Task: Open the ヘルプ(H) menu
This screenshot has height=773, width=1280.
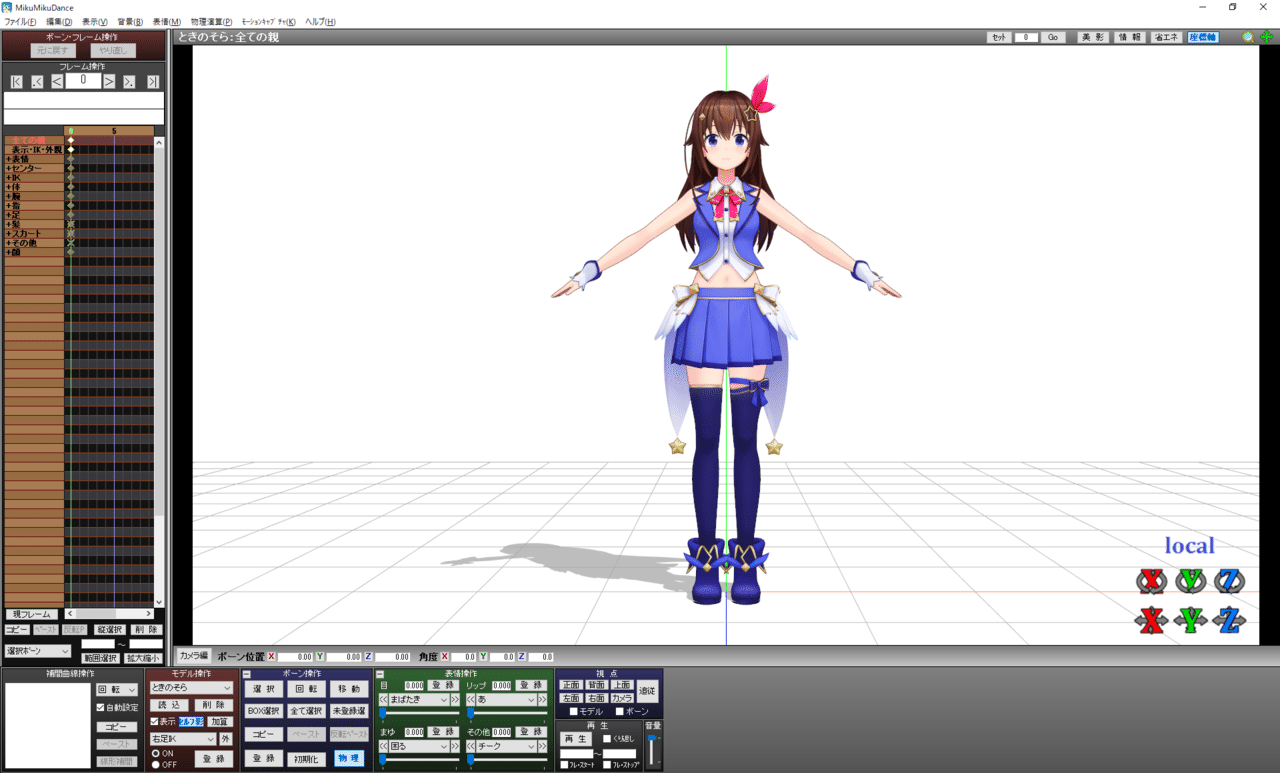Action: click(x=320, y=21)
